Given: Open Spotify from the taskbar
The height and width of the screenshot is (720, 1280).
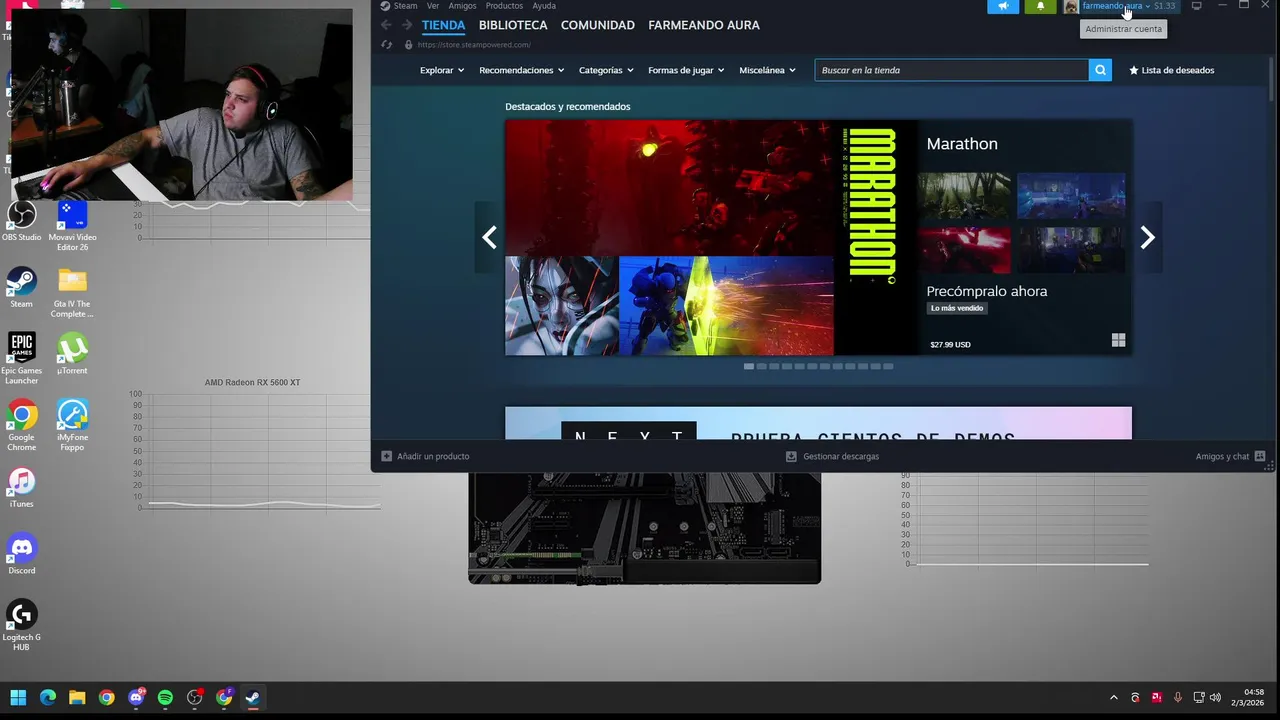Looking at the screenshot, I should pos(165,698).
